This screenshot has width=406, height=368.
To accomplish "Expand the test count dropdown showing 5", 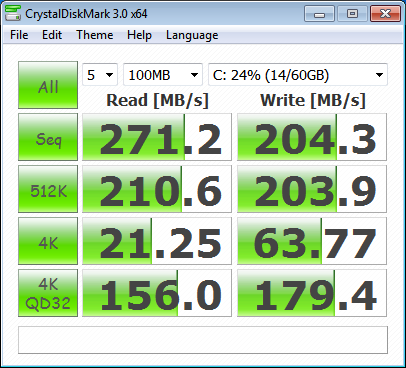I will [100, 75].
